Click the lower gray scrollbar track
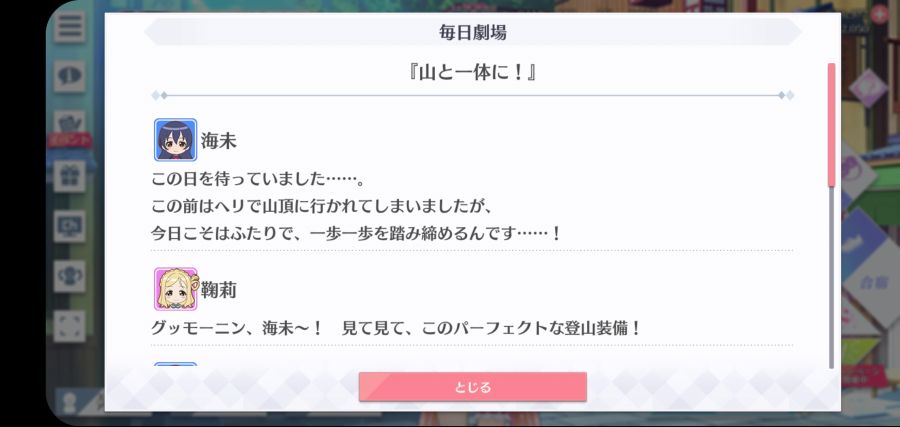 831,278
